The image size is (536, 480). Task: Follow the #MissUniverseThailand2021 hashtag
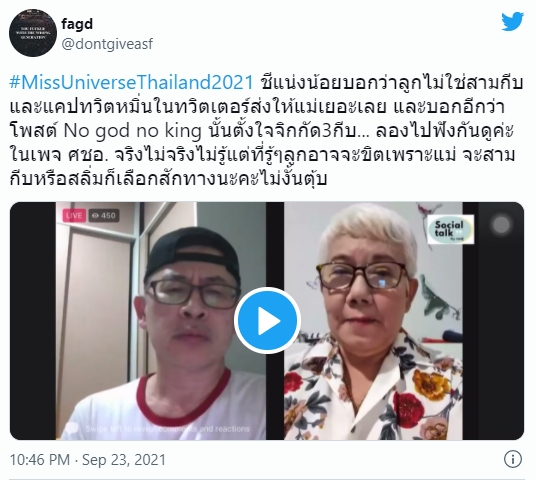click(x=132, y=83)
